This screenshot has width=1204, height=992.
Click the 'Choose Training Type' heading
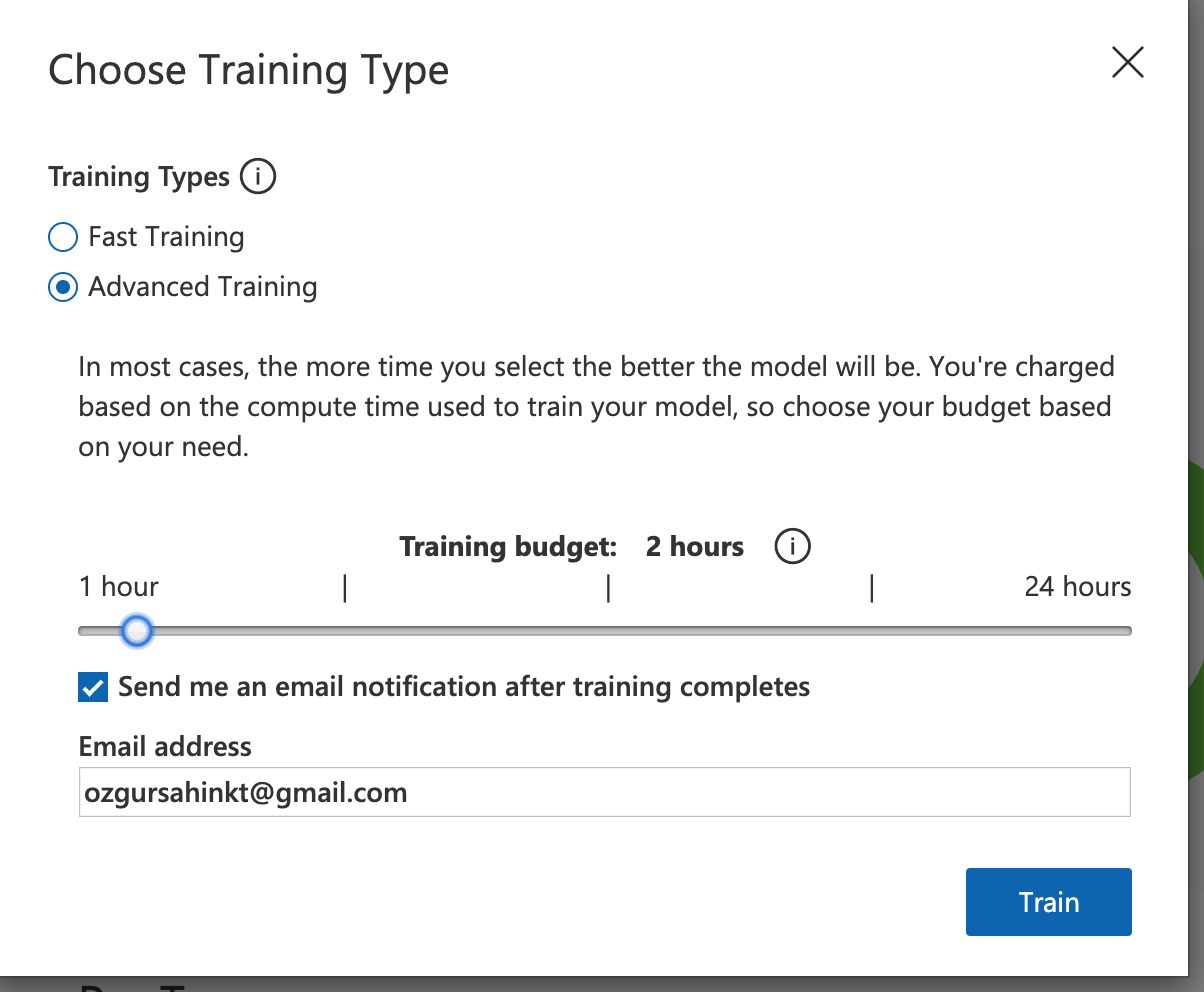249,71
